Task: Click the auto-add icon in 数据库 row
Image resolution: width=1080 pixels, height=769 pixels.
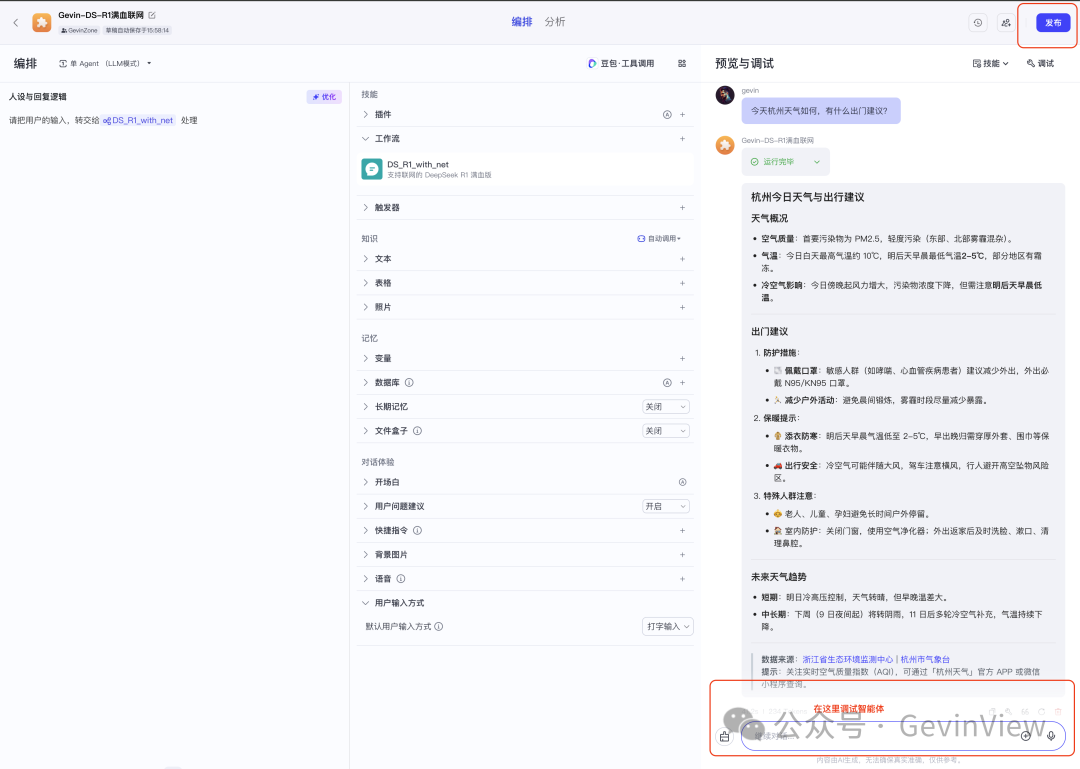Action: tap(667, 382)
